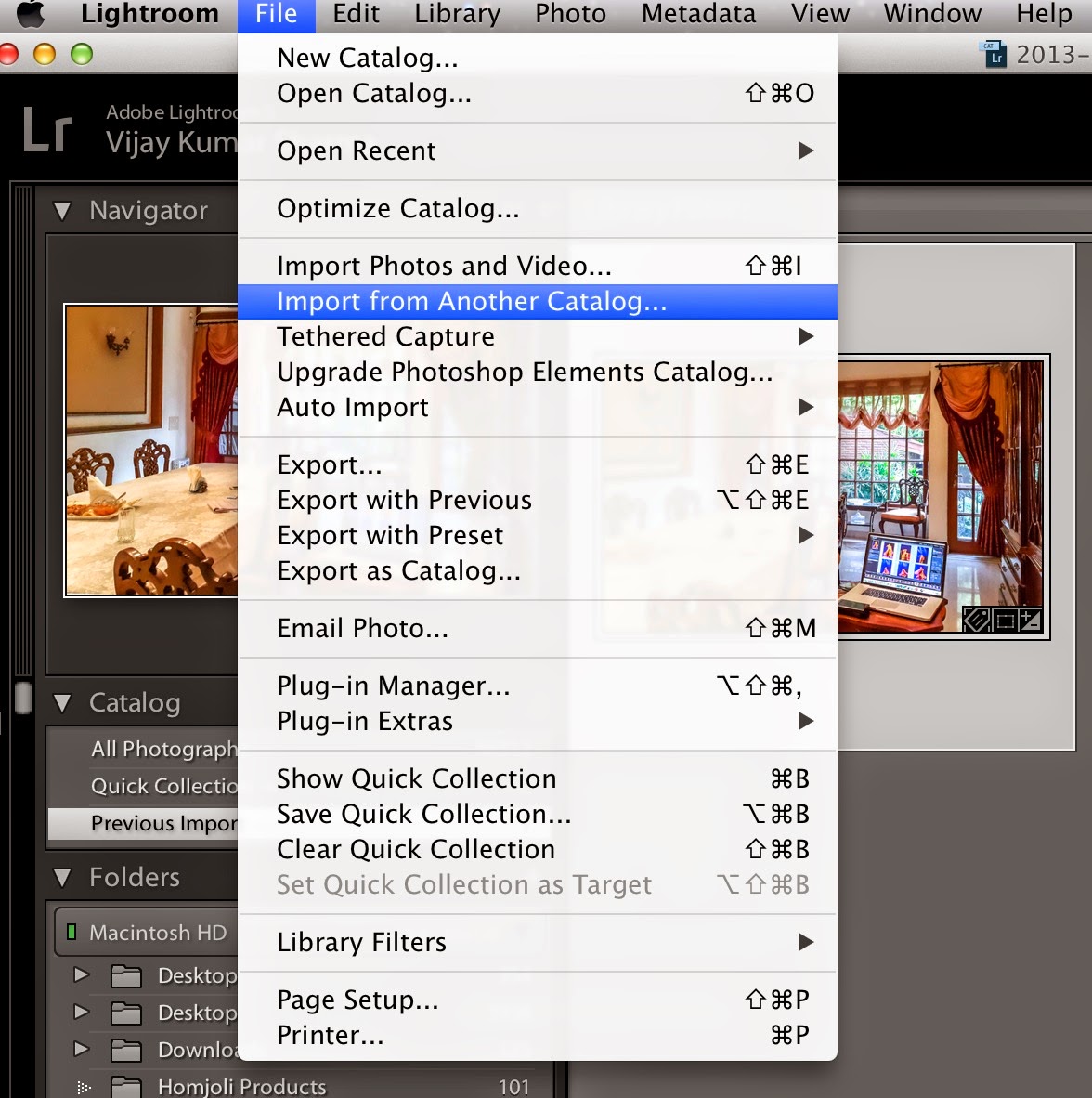Choose Export... menu item

538,465
